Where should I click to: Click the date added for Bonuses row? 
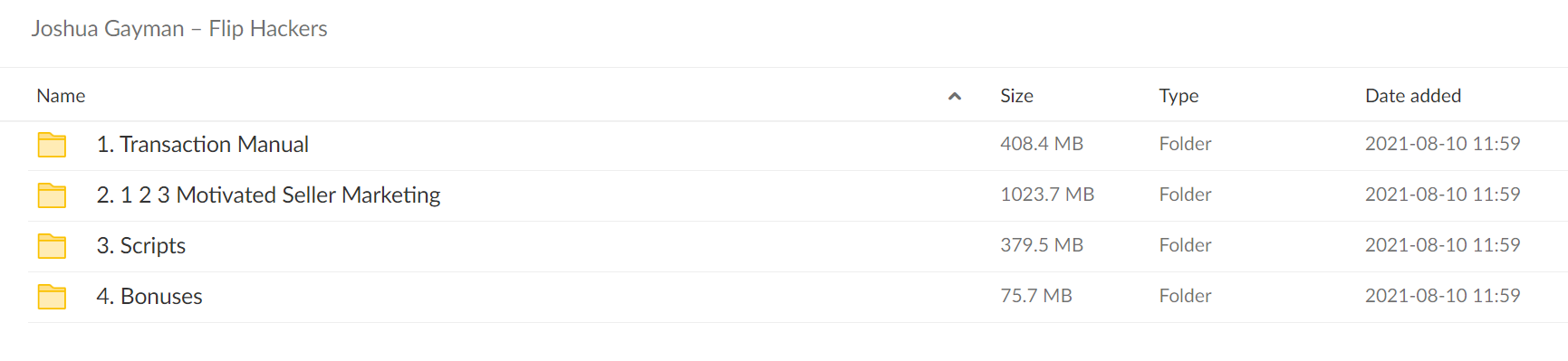pyautogui.click(x=1443, y=296)
